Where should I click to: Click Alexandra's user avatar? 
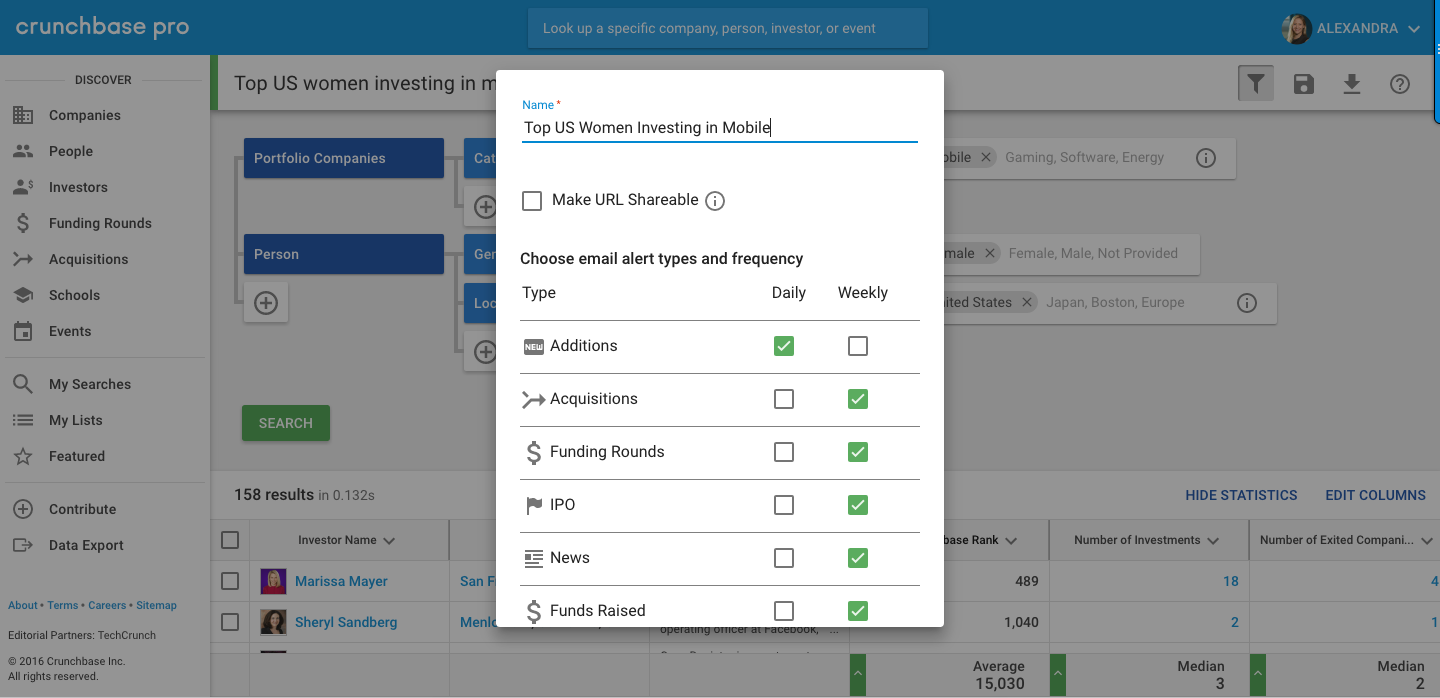[x=1296, y=28]
